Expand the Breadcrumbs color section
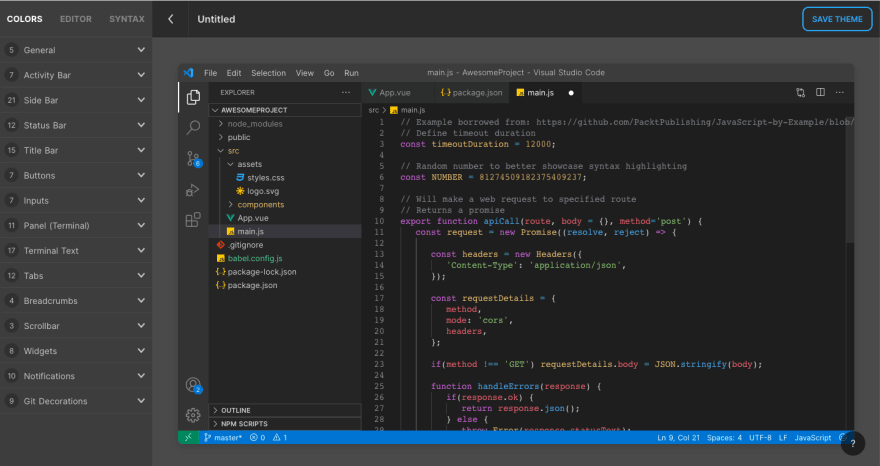The width and height of the screenshot is (880, 466). 76,301
